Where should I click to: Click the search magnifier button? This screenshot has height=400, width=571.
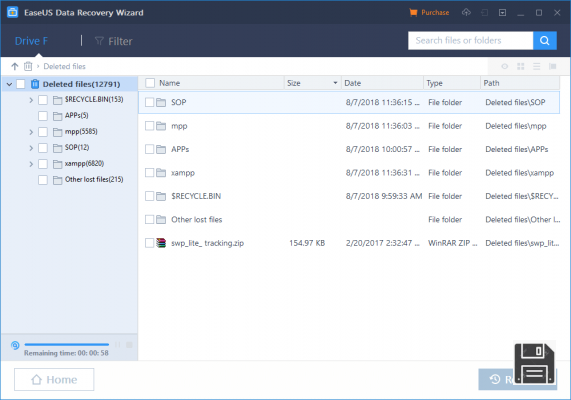pos(544,40)
